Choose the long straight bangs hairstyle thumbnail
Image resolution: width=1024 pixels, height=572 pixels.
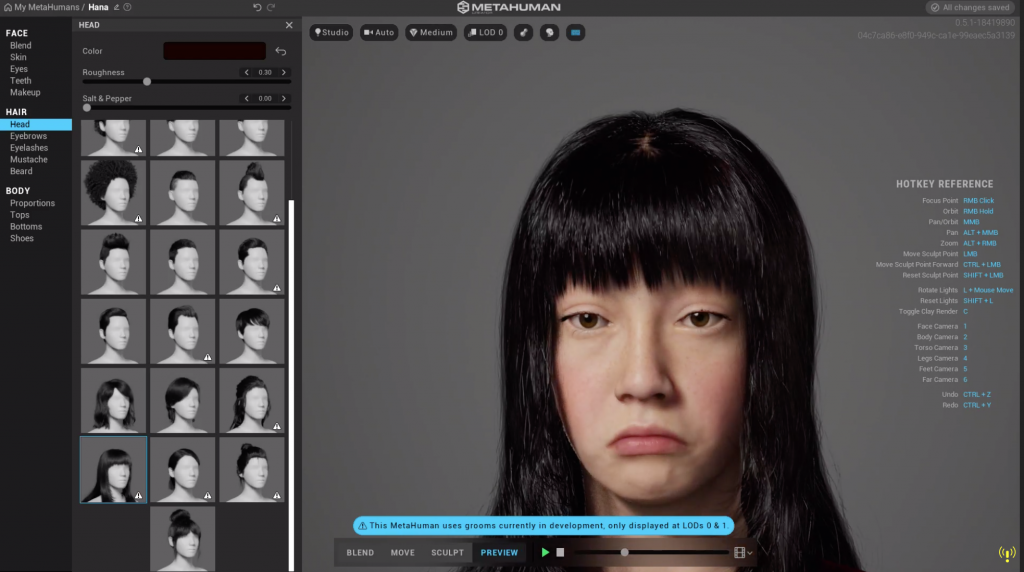[x=114, y=470]
